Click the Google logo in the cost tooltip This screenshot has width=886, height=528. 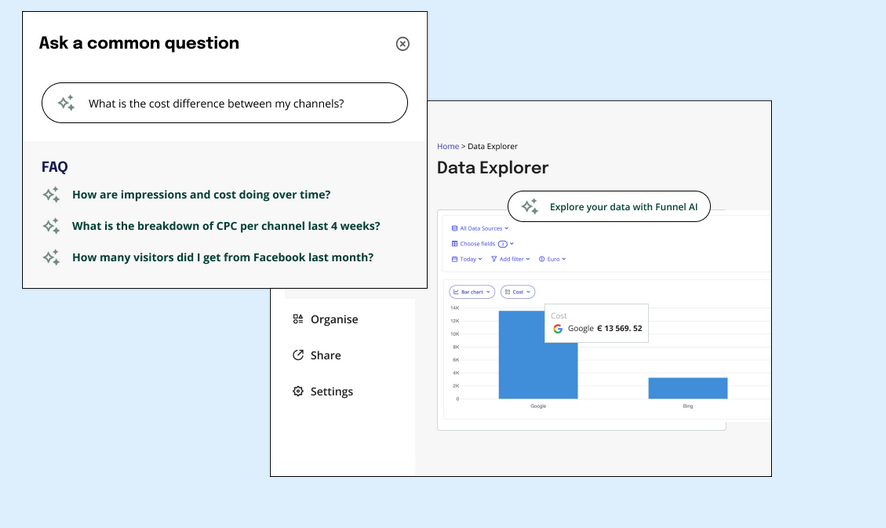(x=558, y=328)
